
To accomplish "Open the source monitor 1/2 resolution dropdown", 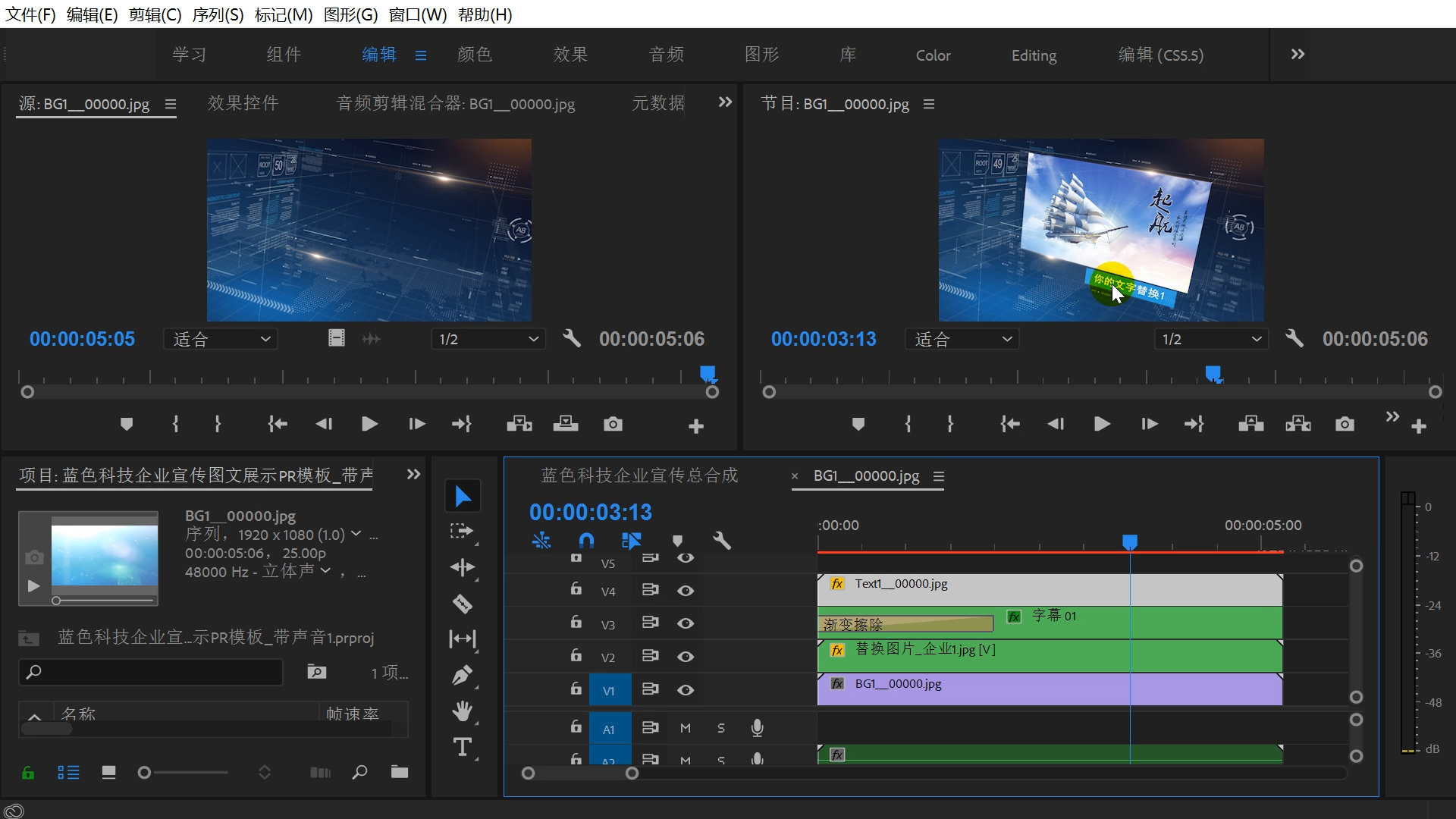I will (488, 339).
